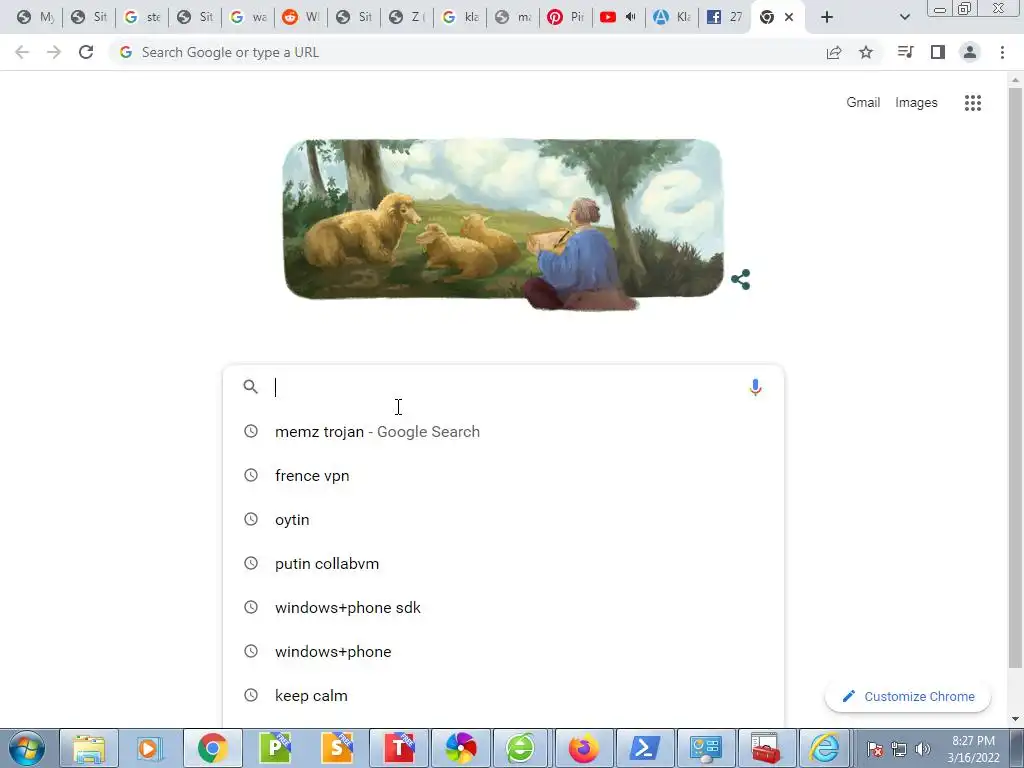This screenshot has width=1024, height=768.
Task: Open the Chrome three-dot menu
Action: [x=1002, y=52]
